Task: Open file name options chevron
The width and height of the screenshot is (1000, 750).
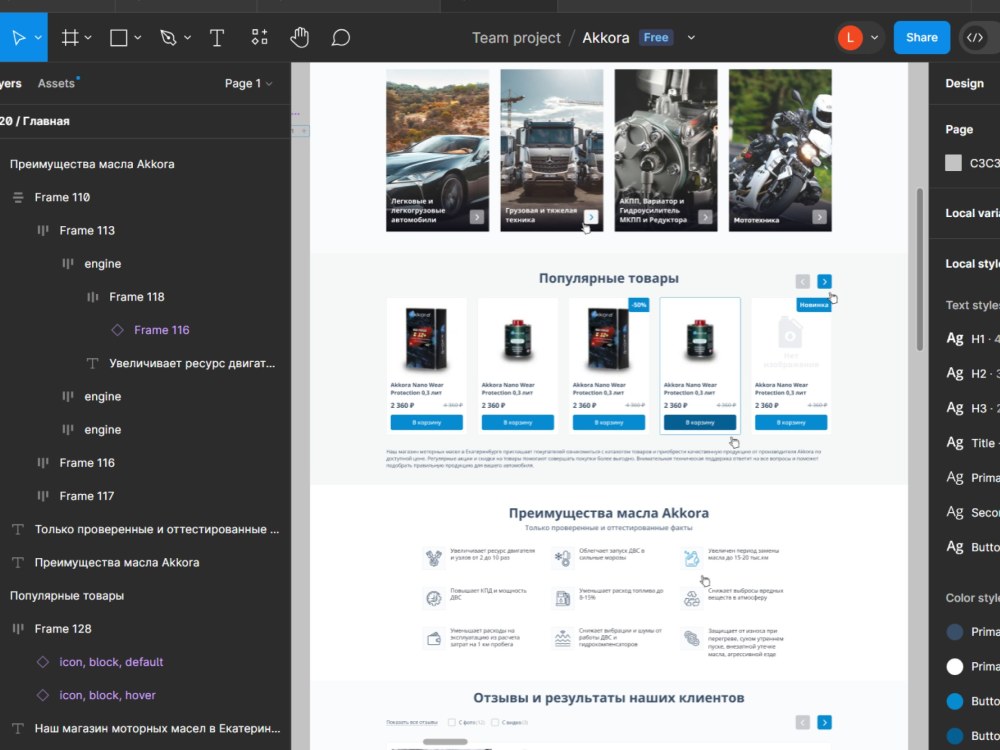Action: point(691,38)
